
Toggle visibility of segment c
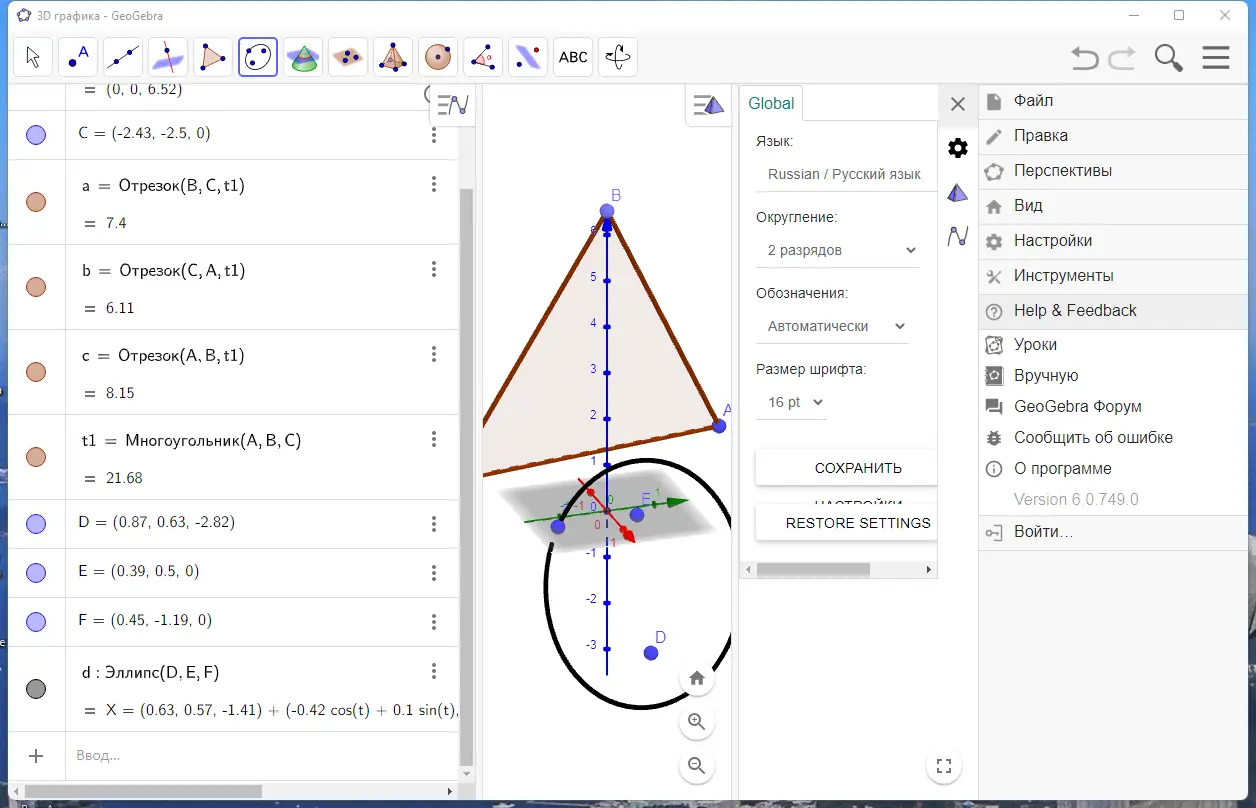point(36,372)
